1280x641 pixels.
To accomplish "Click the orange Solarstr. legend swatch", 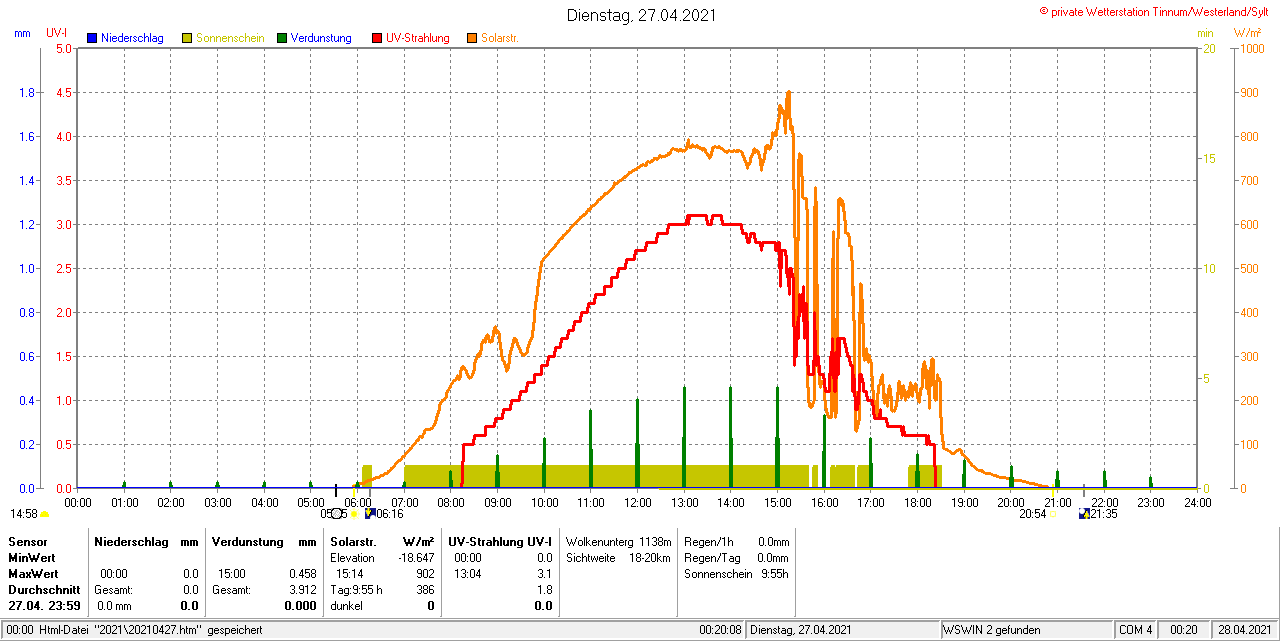I will pos(472,38).
